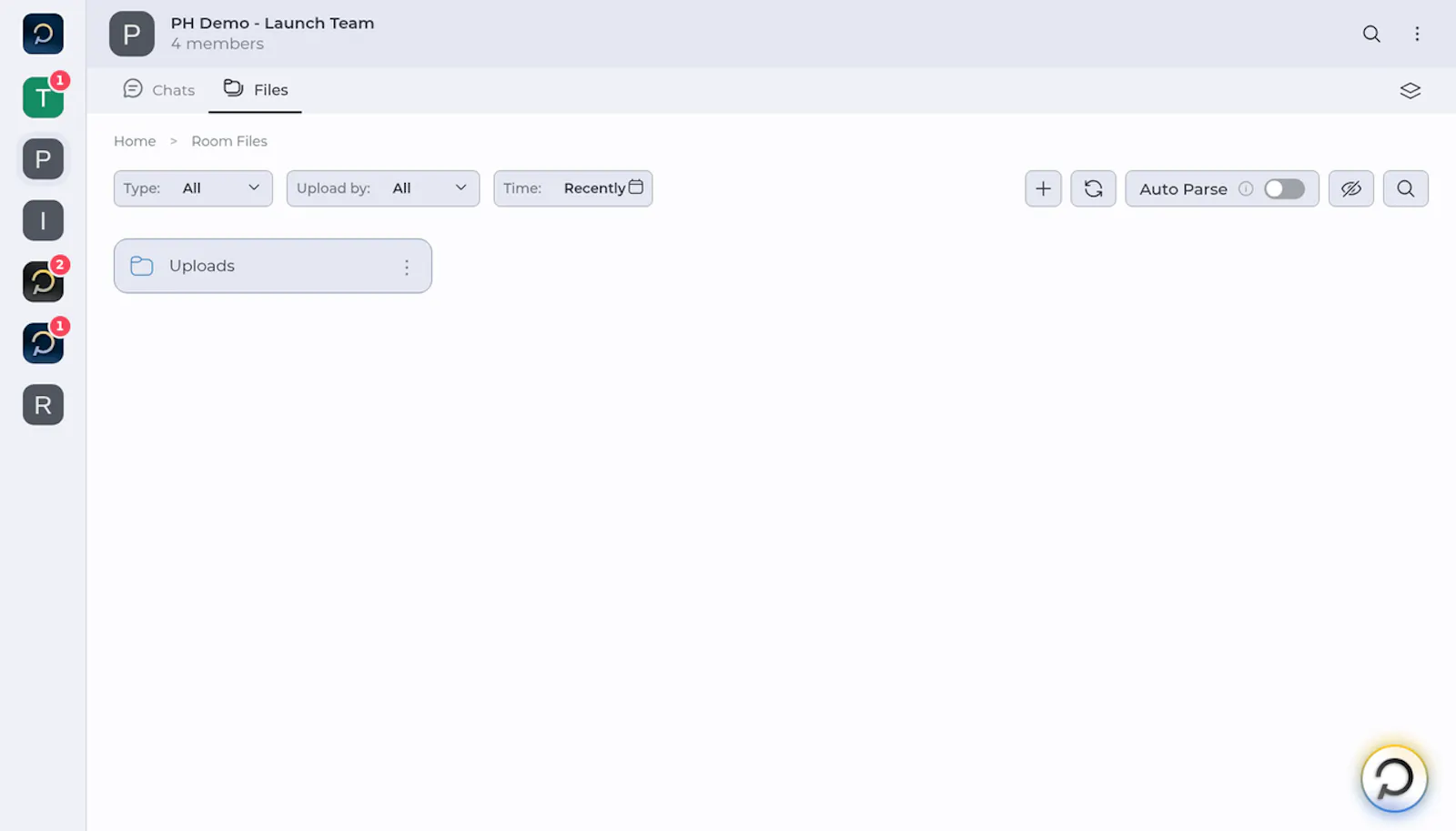1456x831 pixels.
Task: Select the Files tab
Action: pyautogui.click(x=256, y=89)
